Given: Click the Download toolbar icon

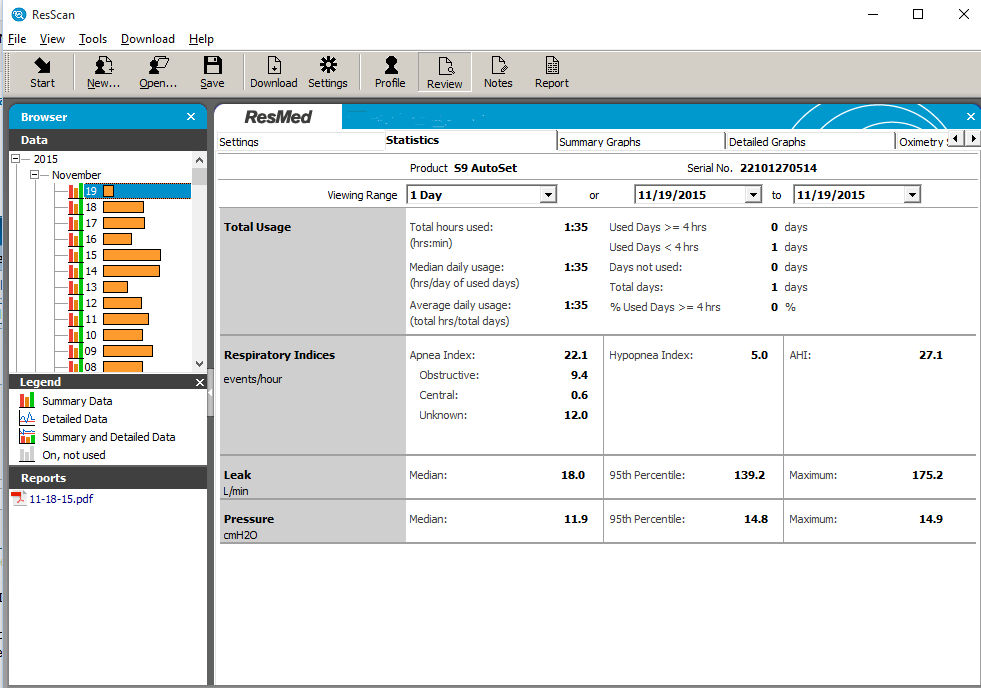Looking at the screenshot, I should (273, 73).
